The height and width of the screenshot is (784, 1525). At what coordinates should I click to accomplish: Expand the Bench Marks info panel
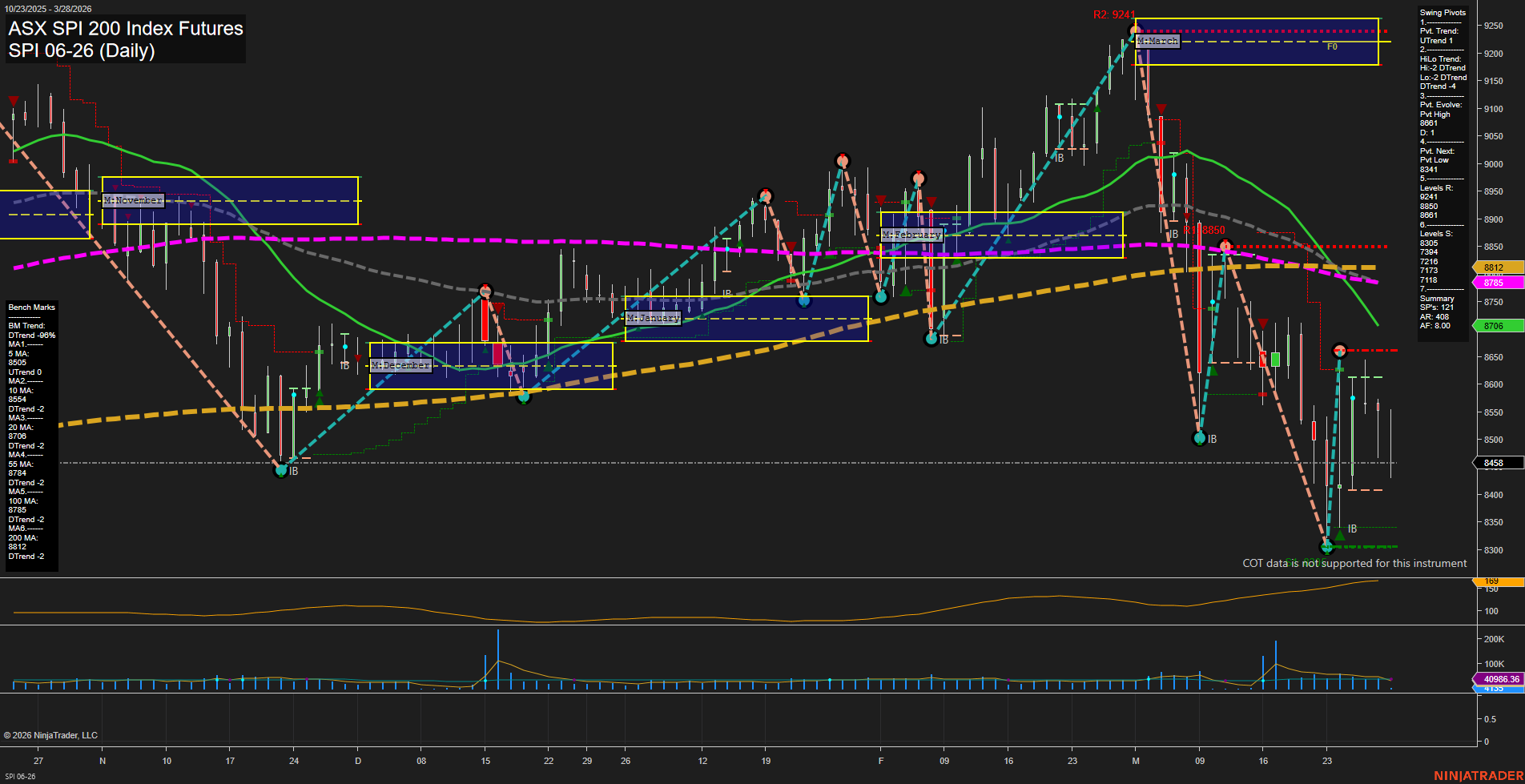(31, 307)
